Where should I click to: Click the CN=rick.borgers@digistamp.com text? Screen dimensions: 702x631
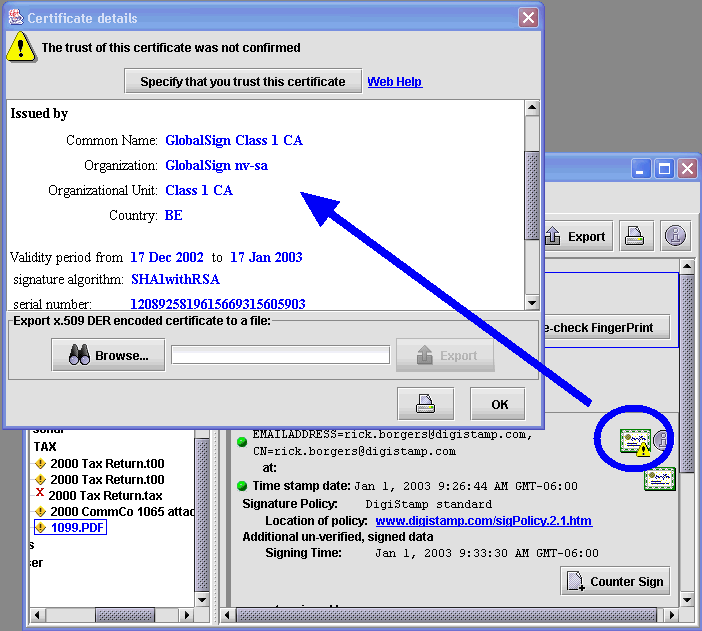click(354, 451)
